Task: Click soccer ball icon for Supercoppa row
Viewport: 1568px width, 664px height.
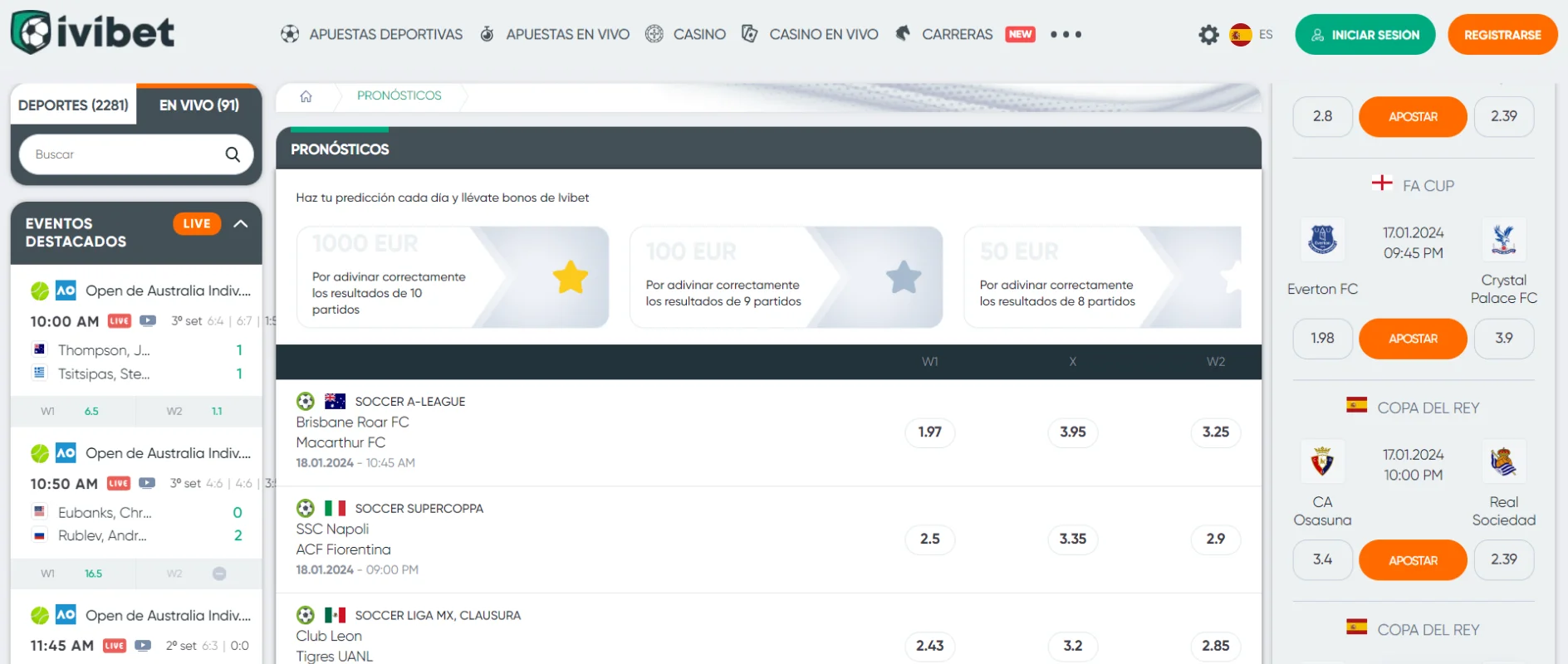Action: [x=306, y=508]
